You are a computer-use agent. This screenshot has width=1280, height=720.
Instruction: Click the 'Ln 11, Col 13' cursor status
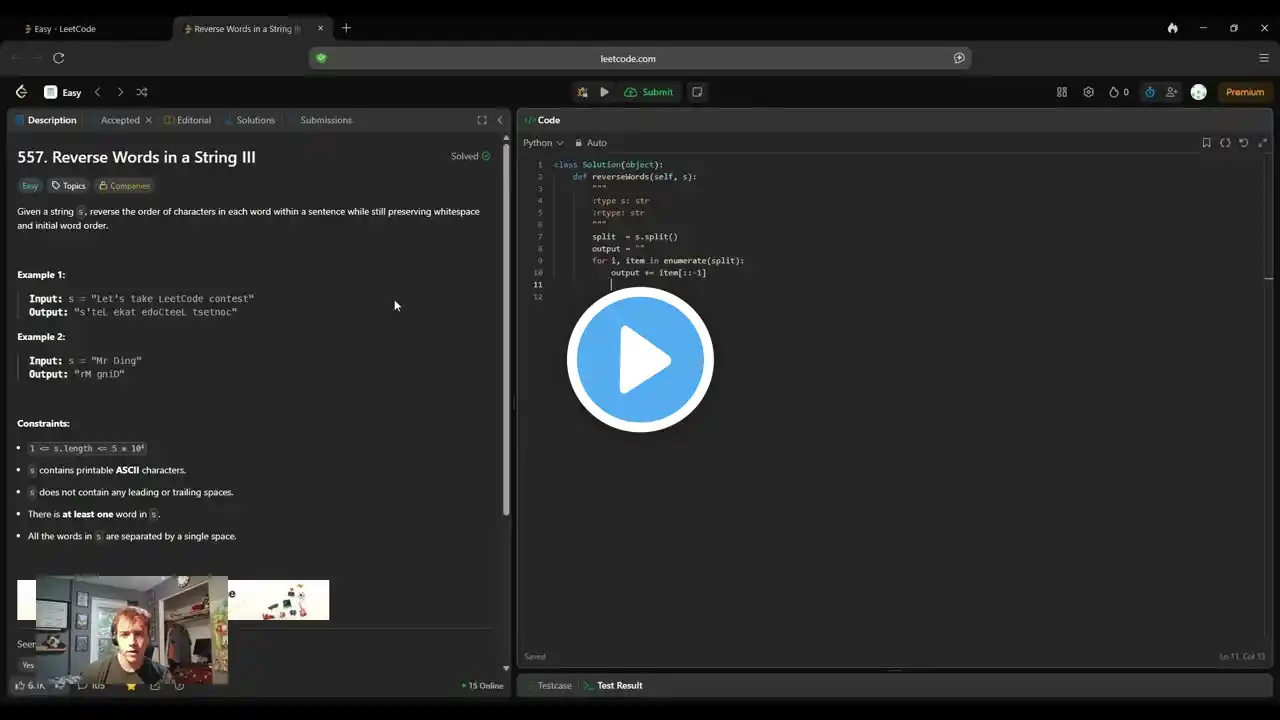[x=1242, y=657]
